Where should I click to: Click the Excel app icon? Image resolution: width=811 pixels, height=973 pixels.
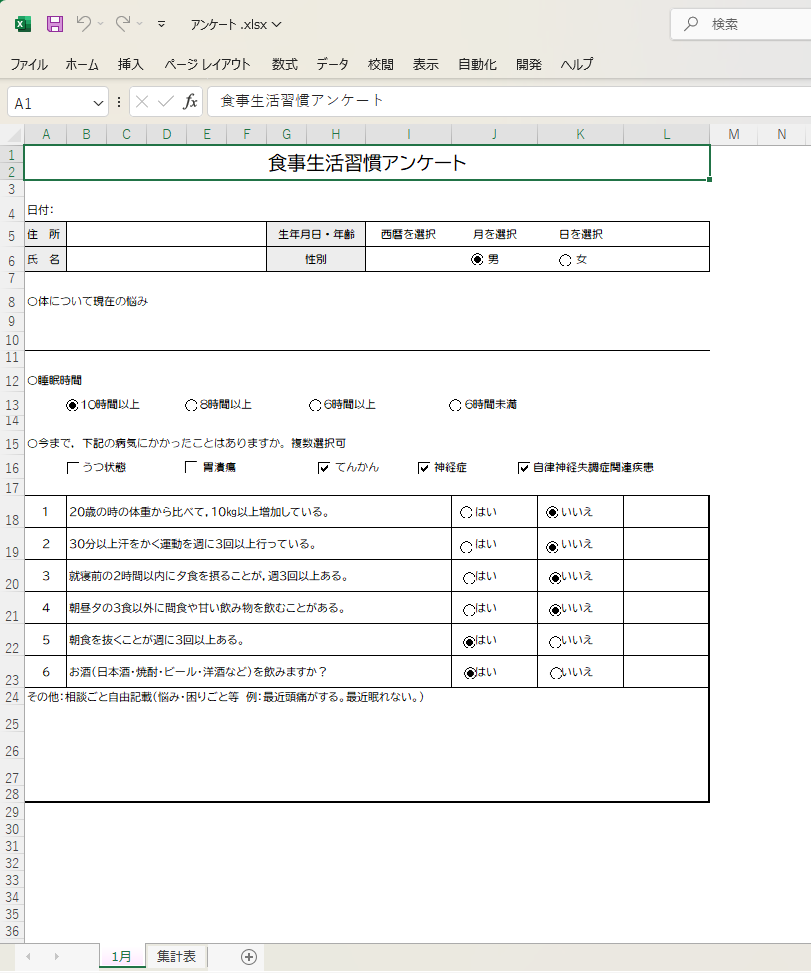click(x=22, y=23)
